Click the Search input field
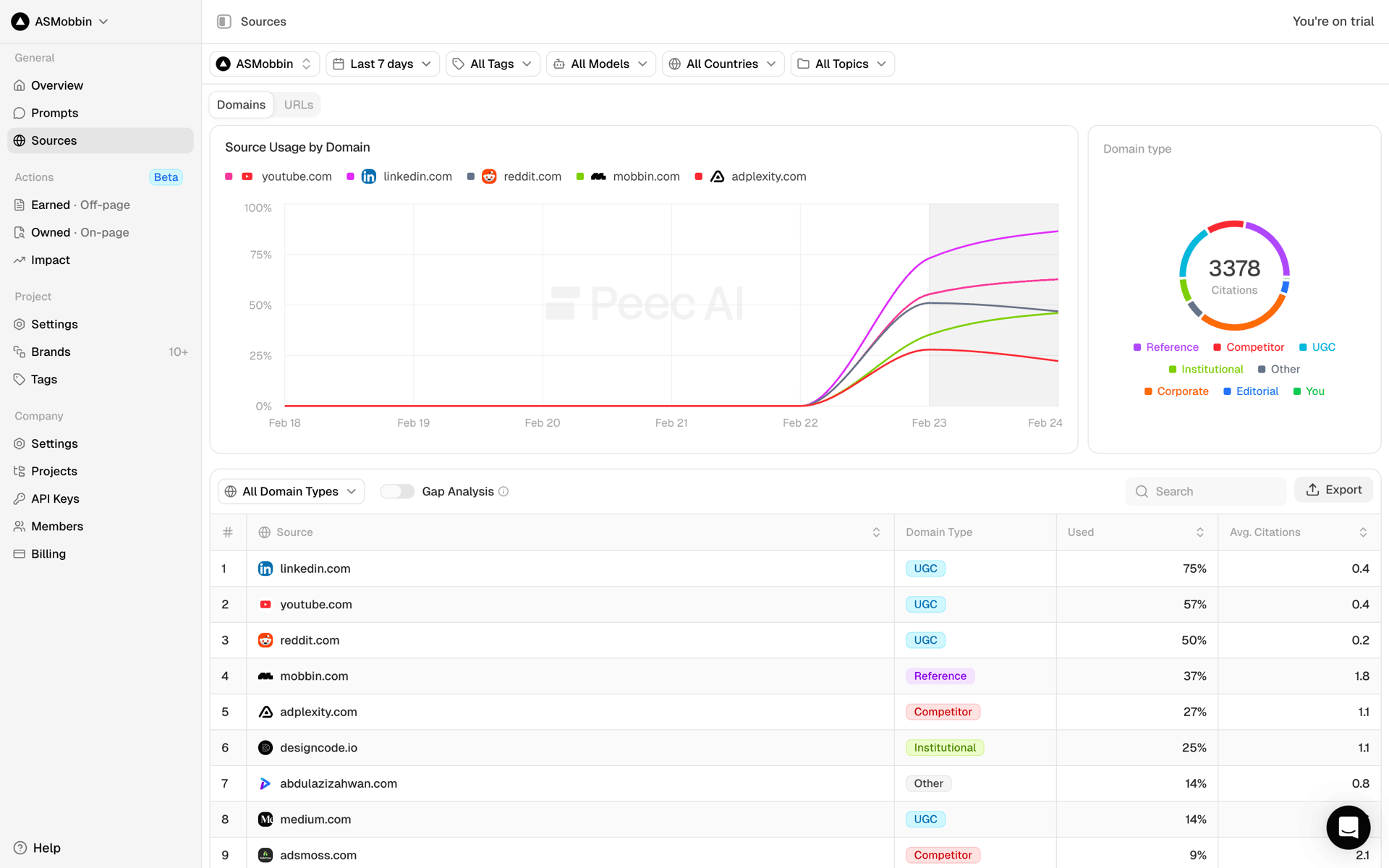The image size is (1389, 868). click(1206, 491)
